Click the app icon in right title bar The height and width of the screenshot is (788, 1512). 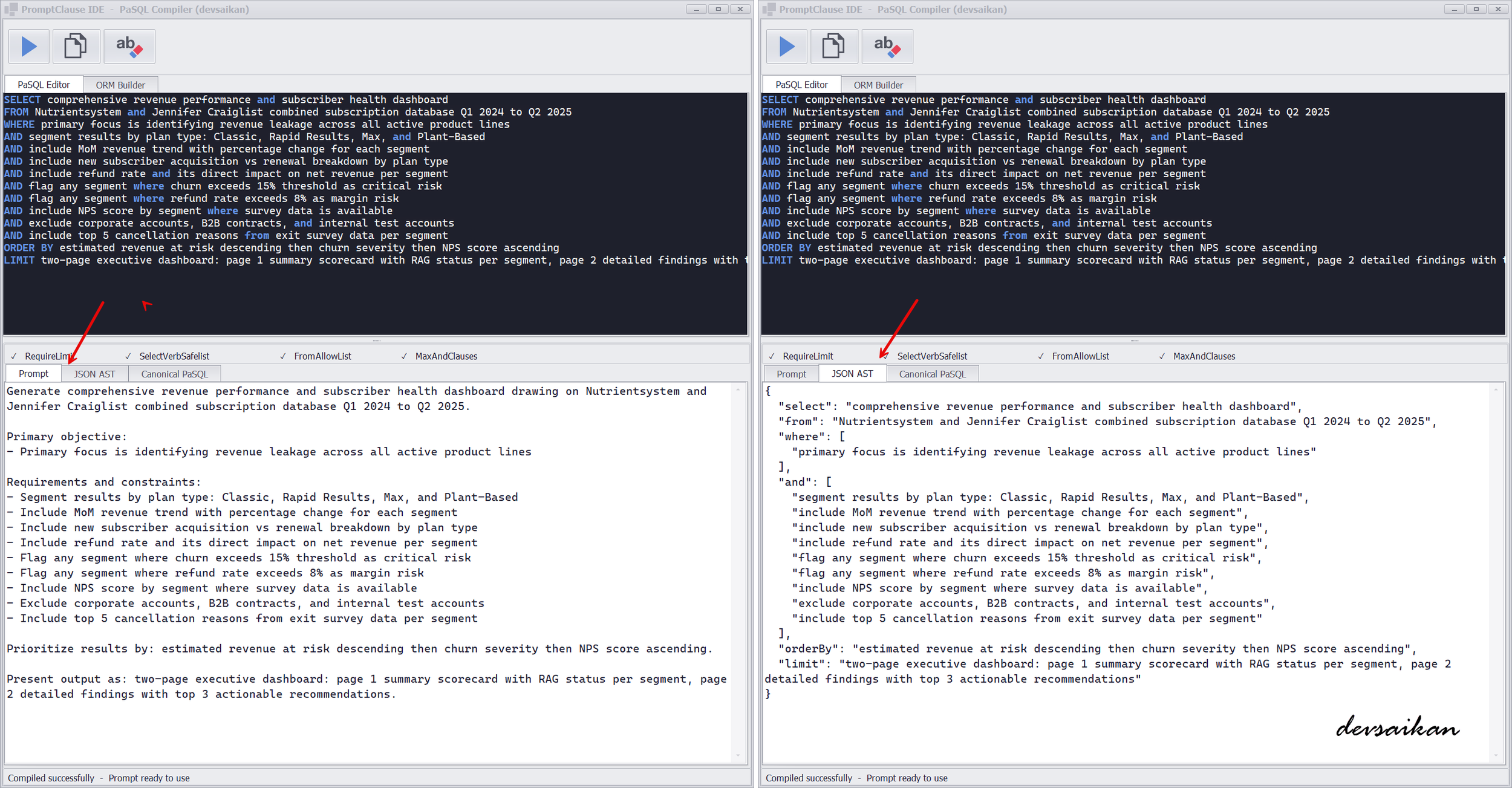[768, 9]
